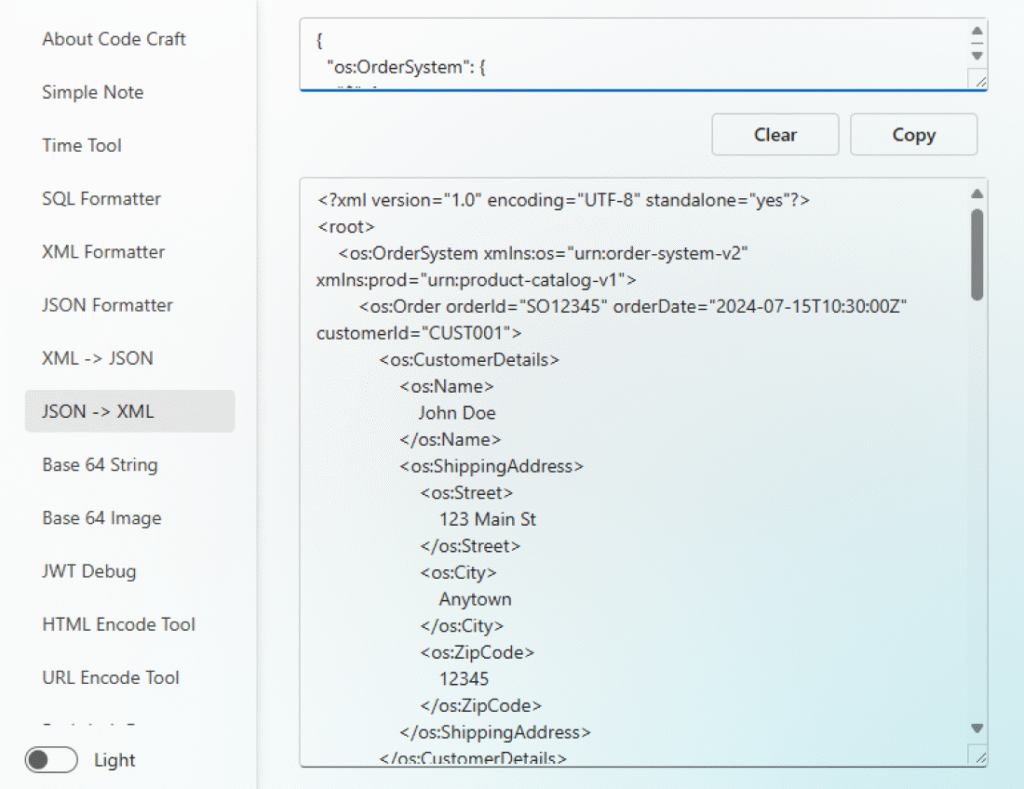1024x789 pixels.
Task: Click the </os:ShippingAddress> closing tag
Action: 495,732
